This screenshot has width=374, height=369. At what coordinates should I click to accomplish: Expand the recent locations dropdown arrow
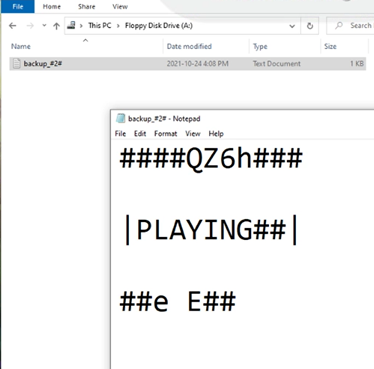(x=44, y=26)
